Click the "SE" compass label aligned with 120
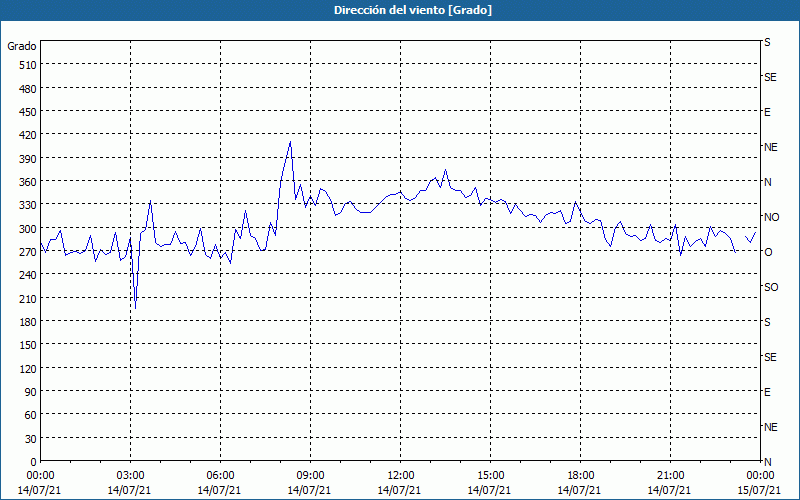The width and height of the screenshot is (800, 500). point(770,357)
